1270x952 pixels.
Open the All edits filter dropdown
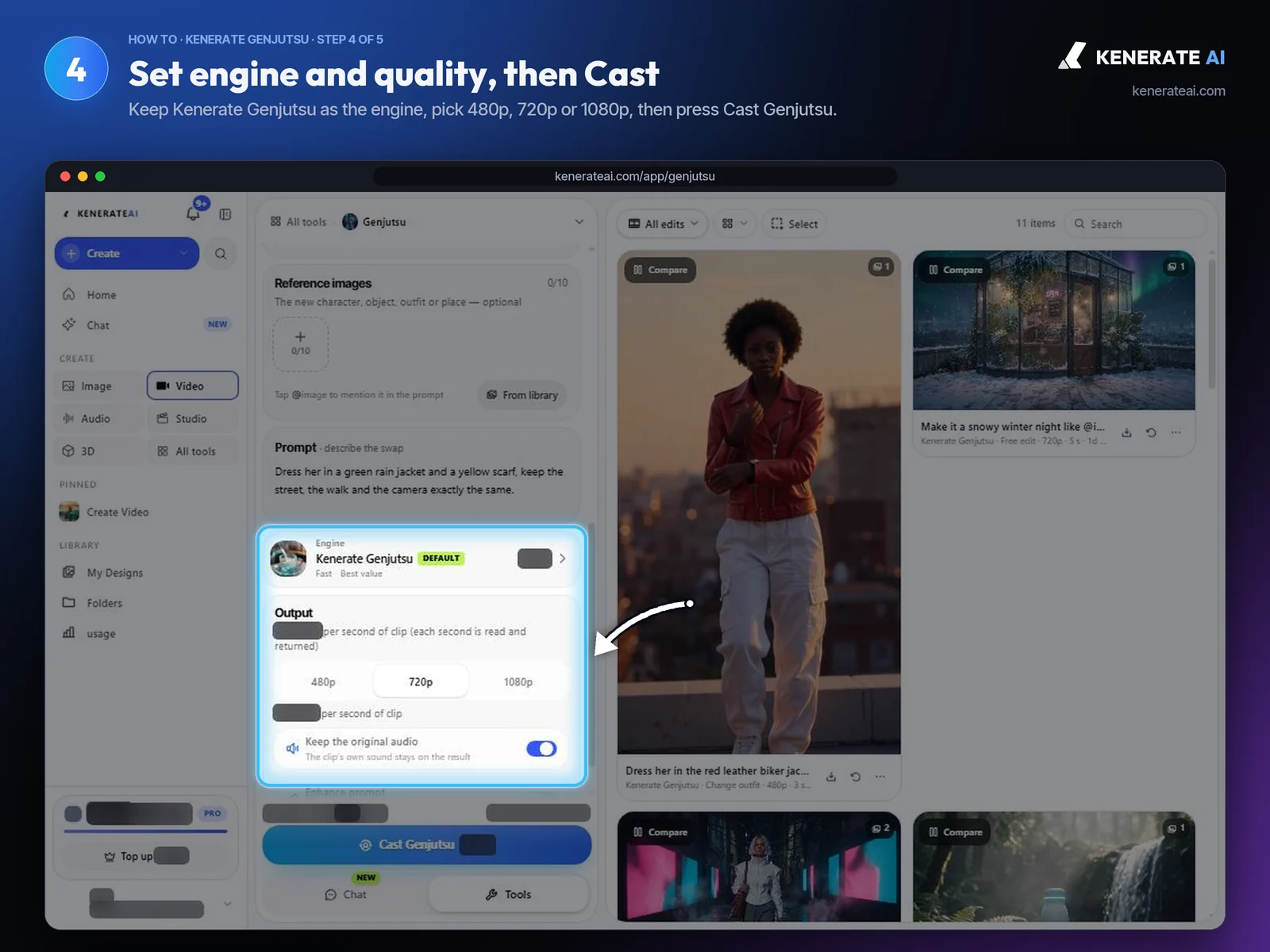(x=663, y=224)
